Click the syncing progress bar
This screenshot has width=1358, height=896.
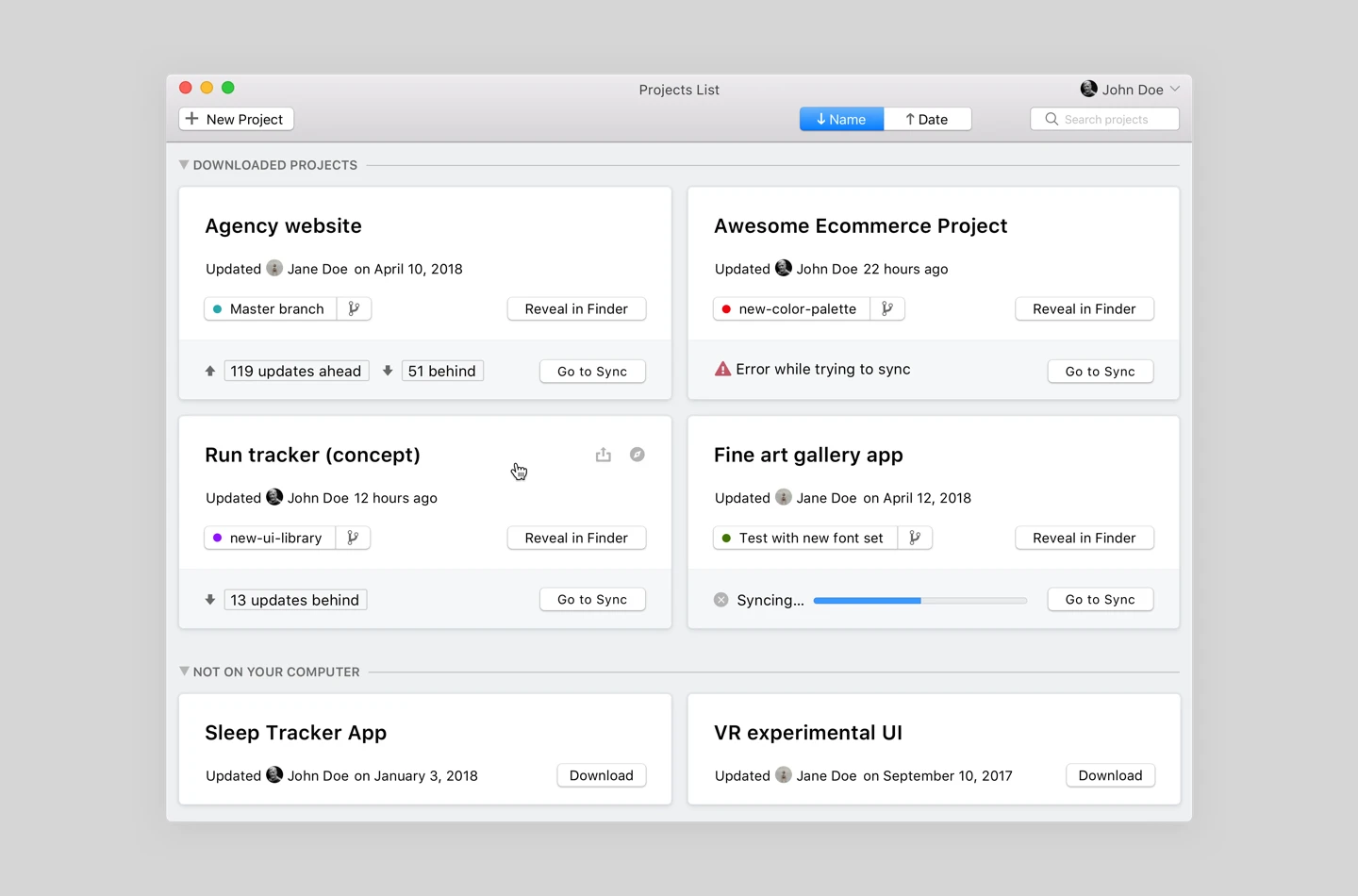[919, 600]
